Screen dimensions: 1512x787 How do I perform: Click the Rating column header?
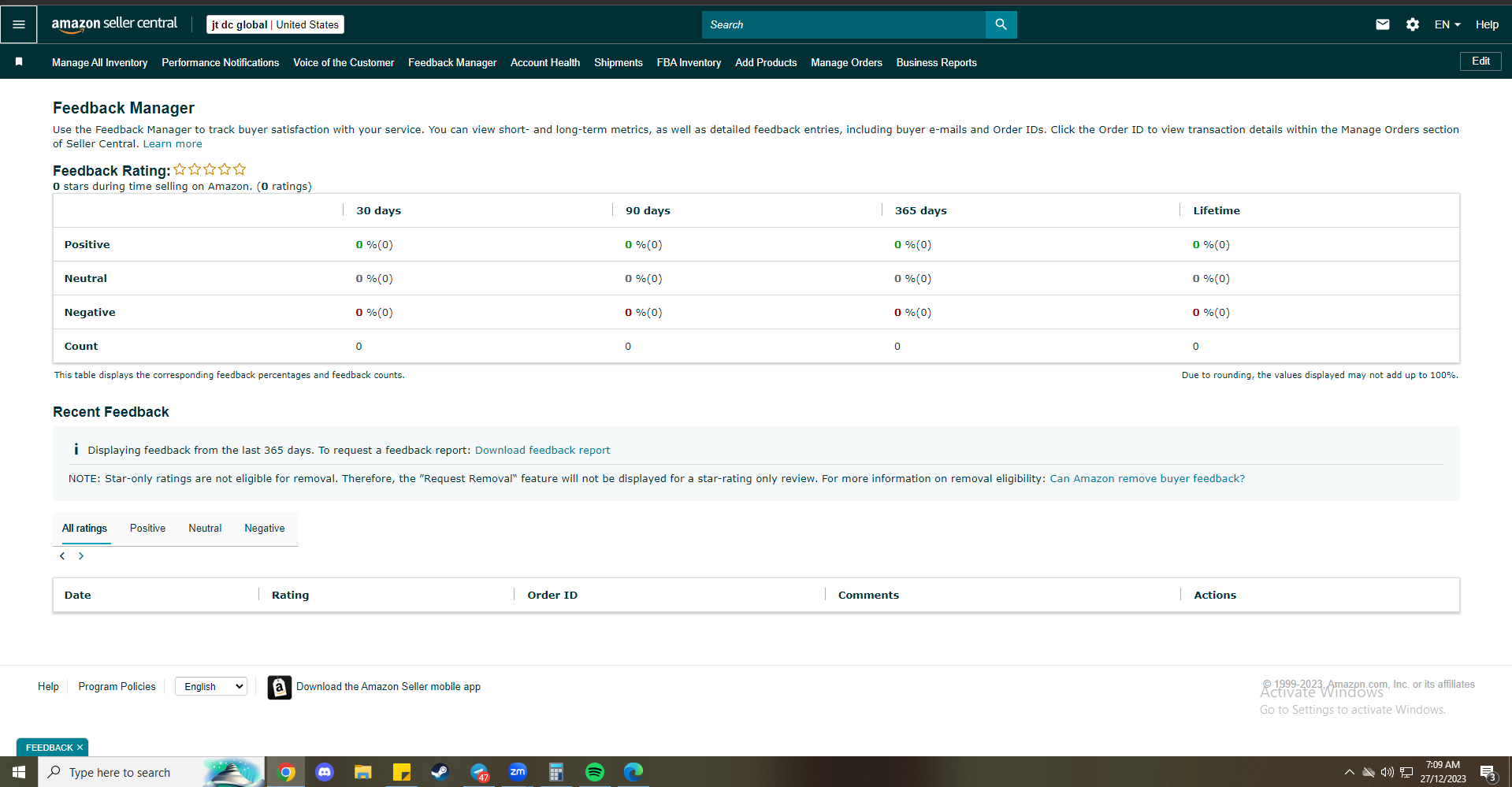[x=290, y=595]
